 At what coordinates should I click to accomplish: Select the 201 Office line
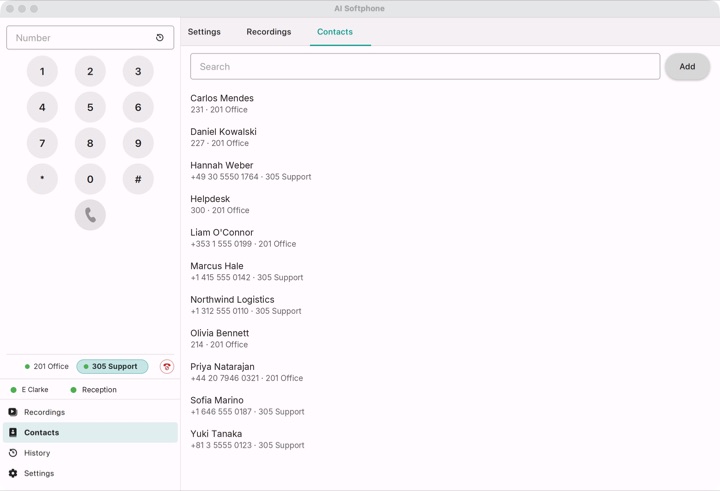pos(46,367)
